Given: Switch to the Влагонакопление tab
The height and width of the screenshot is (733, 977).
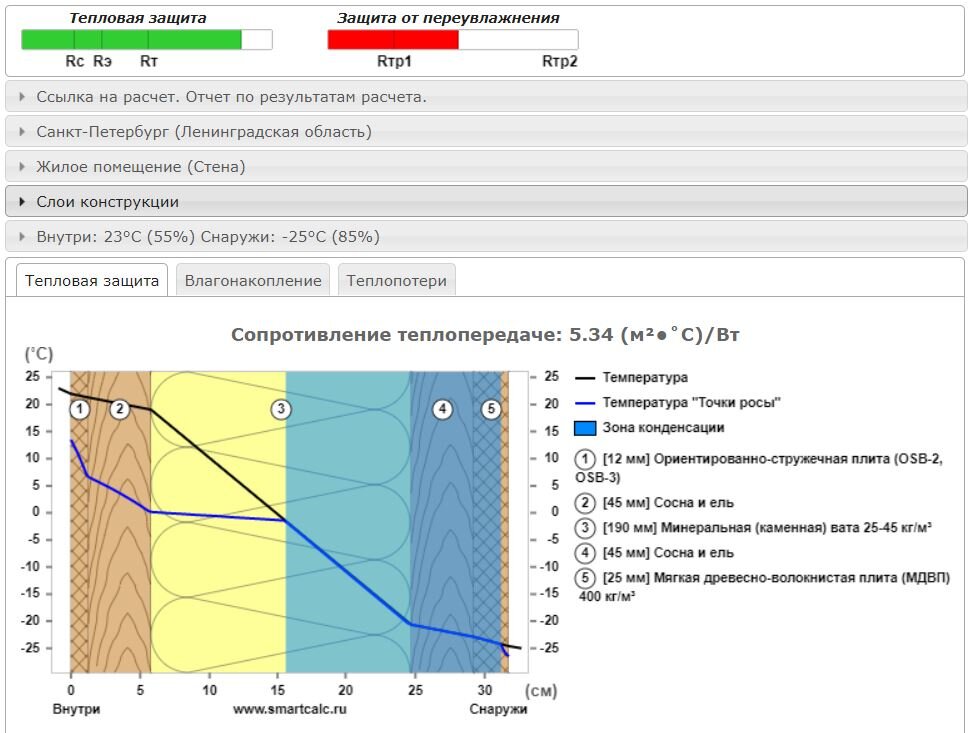Looking at the screenshot, I should 252,280.
